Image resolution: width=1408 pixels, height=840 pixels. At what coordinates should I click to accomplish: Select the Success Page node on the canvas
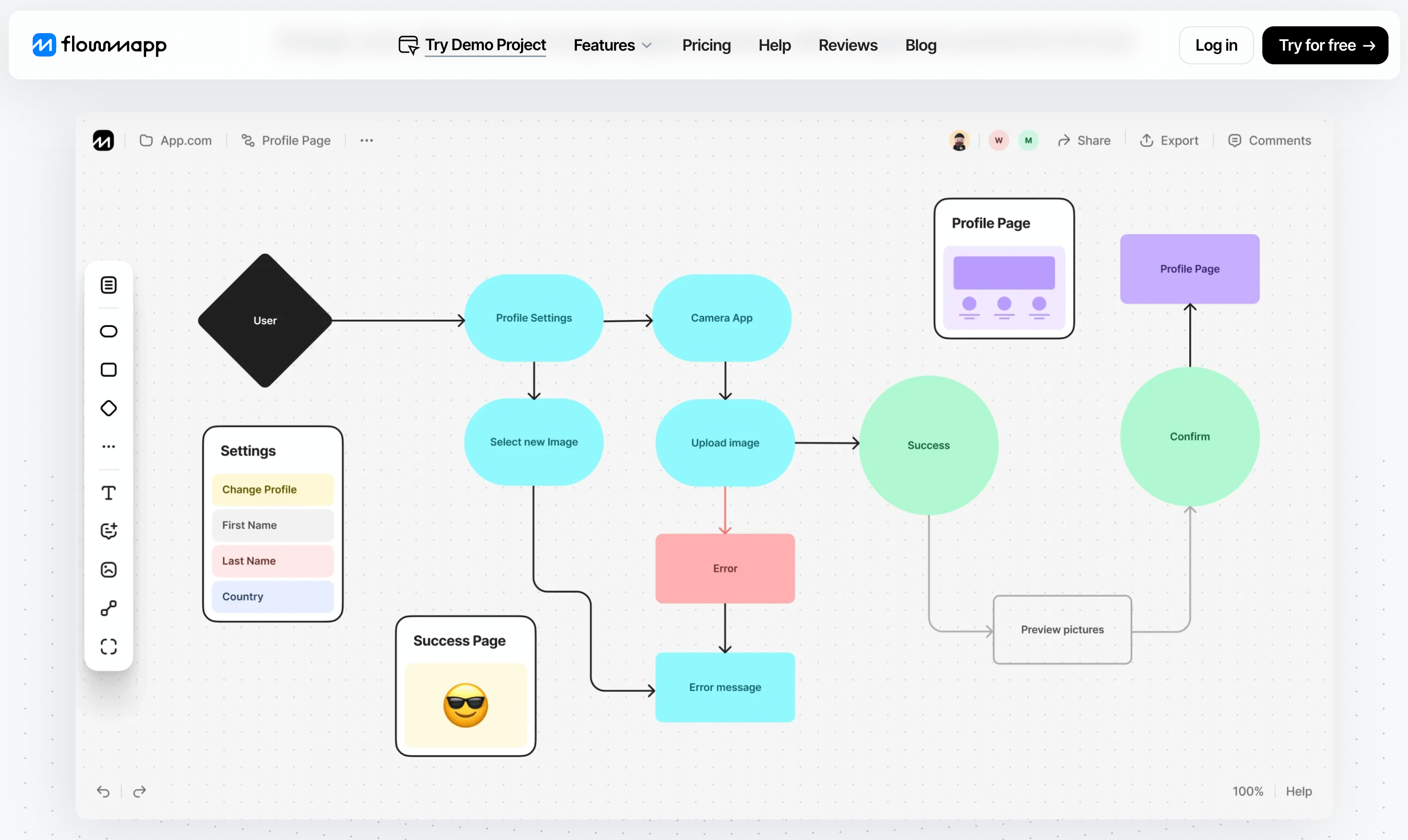click(x=465, y=686)
